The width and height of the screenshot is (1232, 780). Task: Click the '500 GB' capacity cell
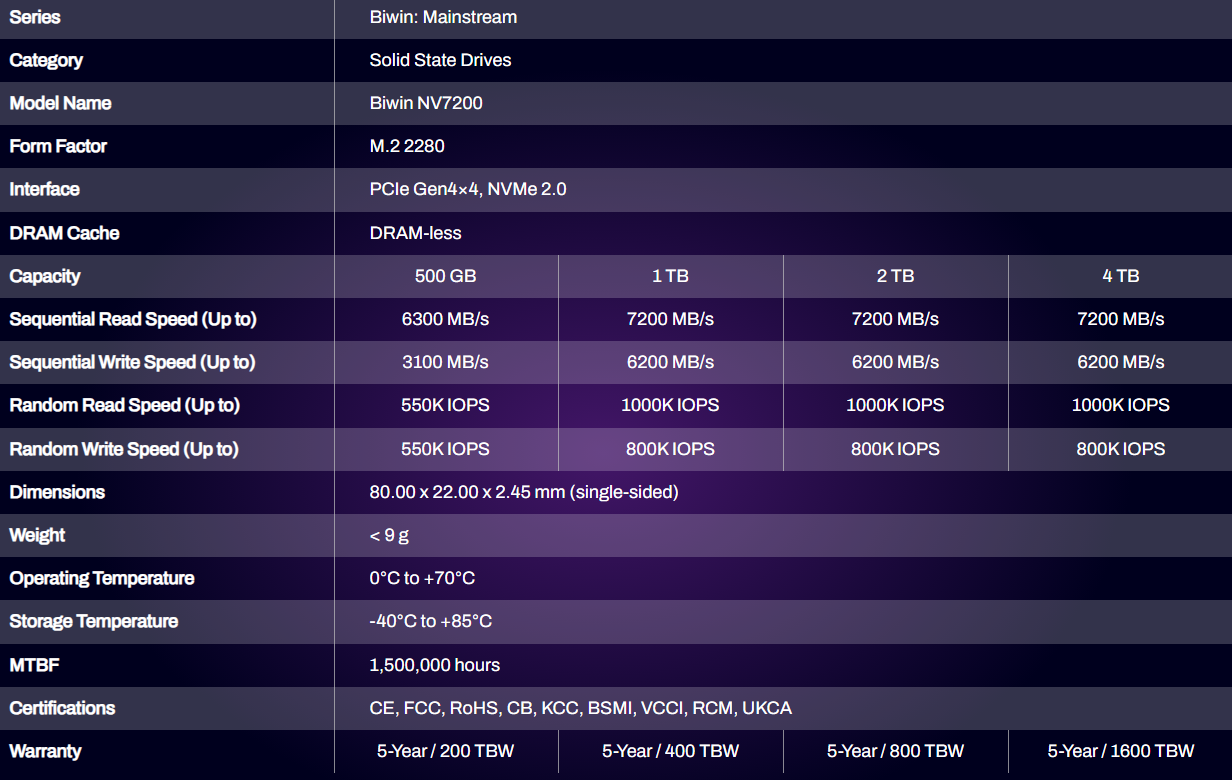pyautogui.click(x=446, y=276)
